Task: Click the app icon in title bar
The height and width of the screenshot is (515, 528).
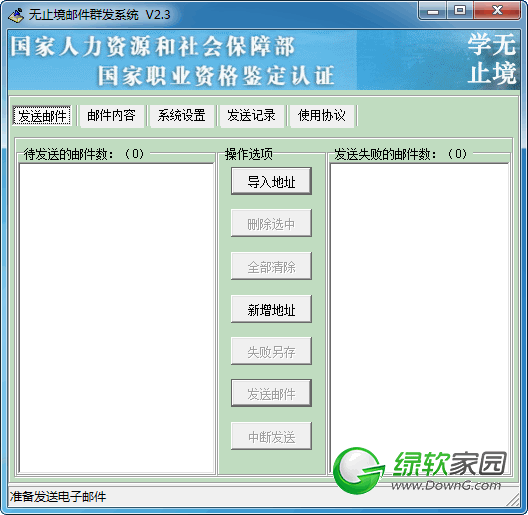Action: [x=16, y=15]
